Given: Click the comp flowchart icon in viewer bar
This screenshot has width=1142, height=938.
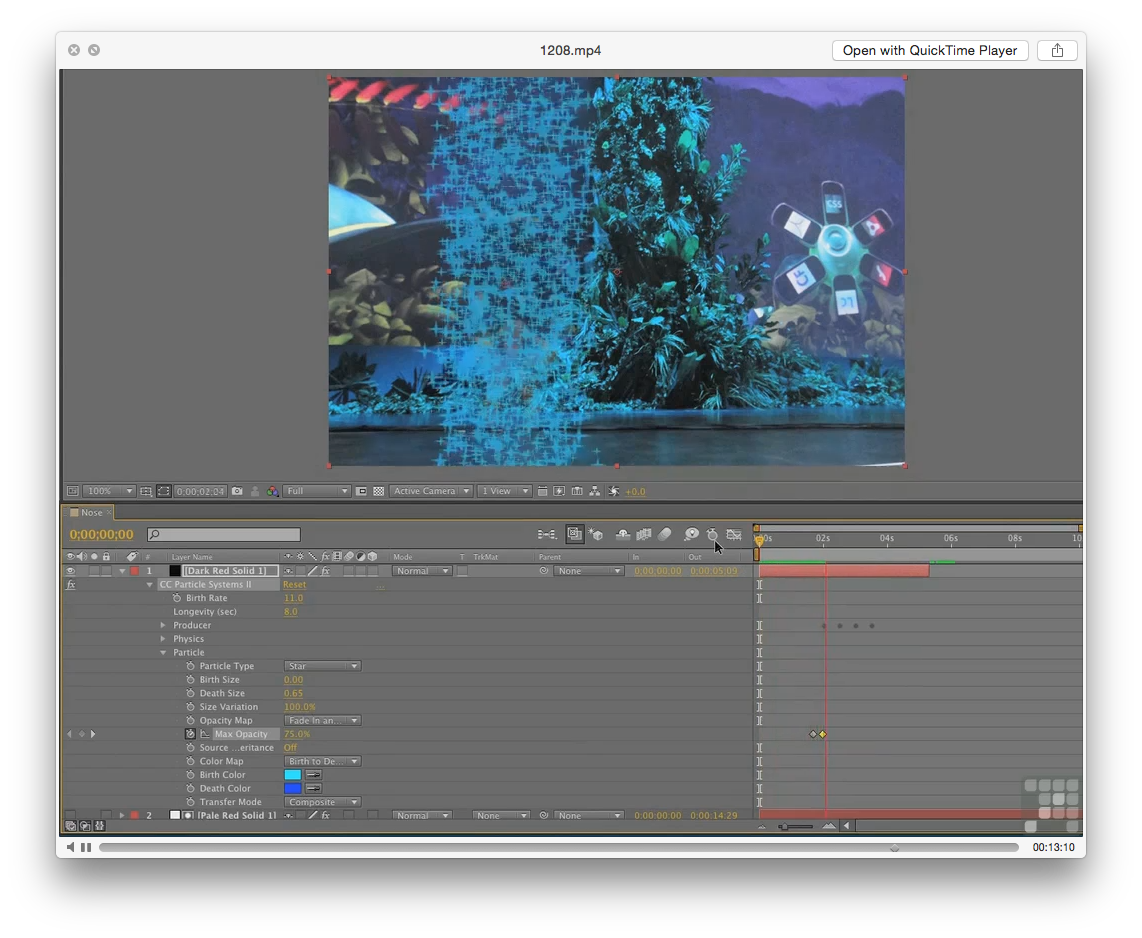Looking at the screenshot, I should (595, 492).
